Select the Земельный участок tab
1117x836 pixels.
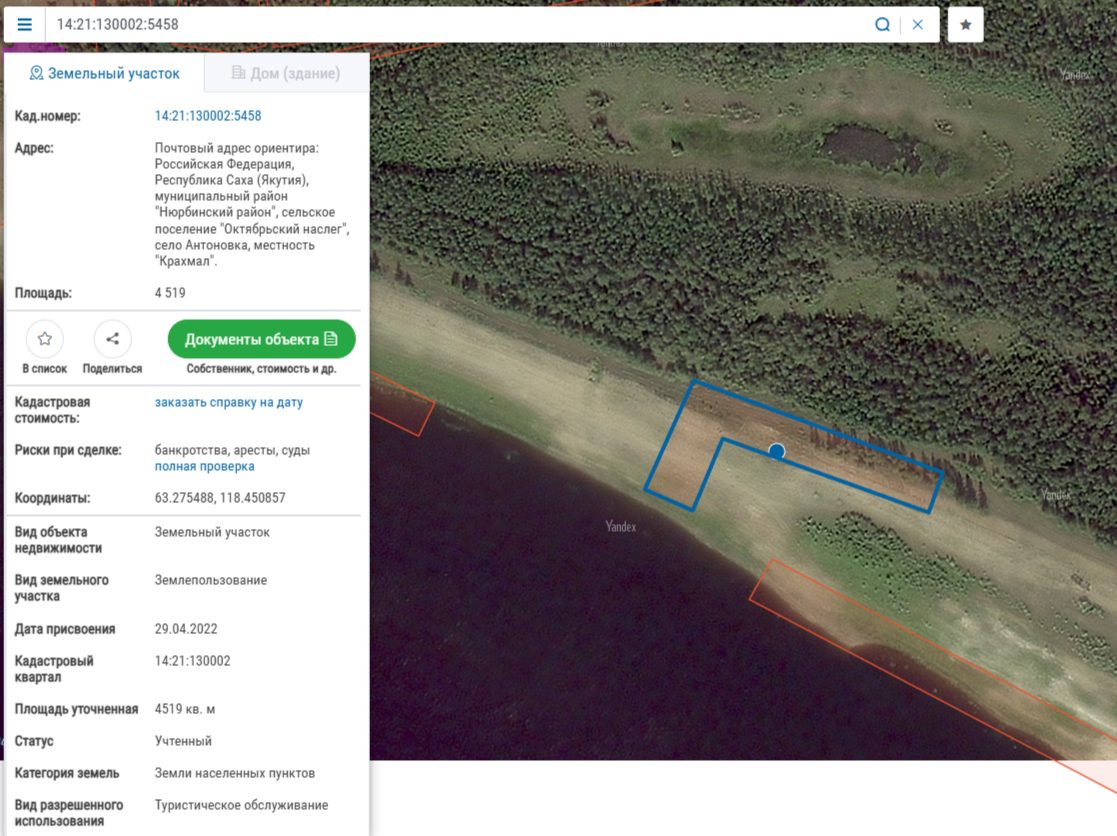(105, 73)
